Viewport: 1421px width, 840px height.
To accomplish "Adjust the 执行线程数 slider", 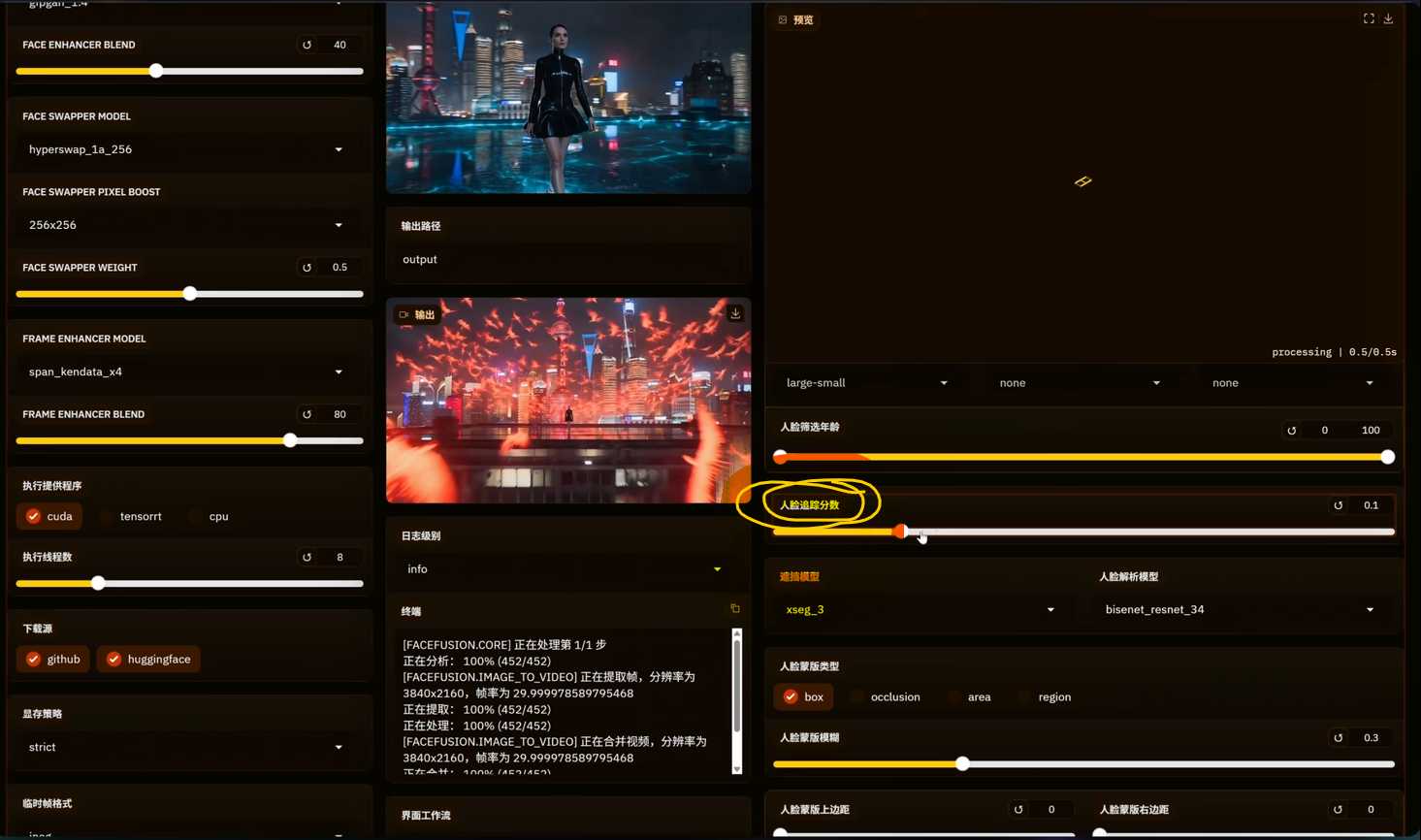I will point(189,583).
